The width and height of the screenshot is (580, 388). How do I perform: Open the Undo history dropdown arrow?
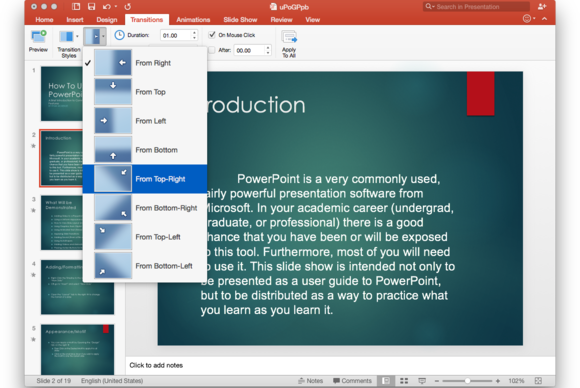116,6
